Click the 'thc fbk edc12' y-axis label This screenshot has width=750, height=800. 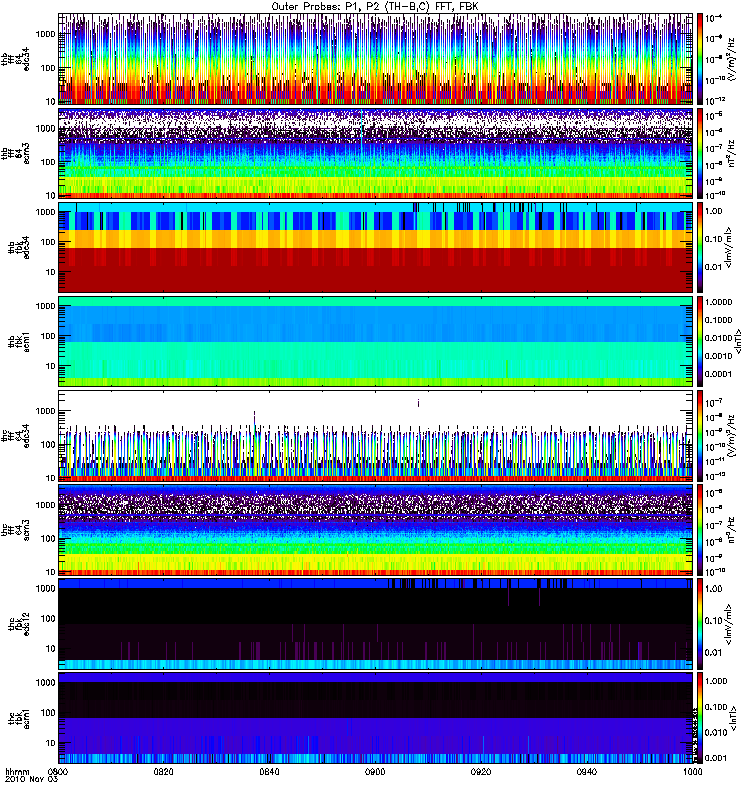tap(19, 624)
